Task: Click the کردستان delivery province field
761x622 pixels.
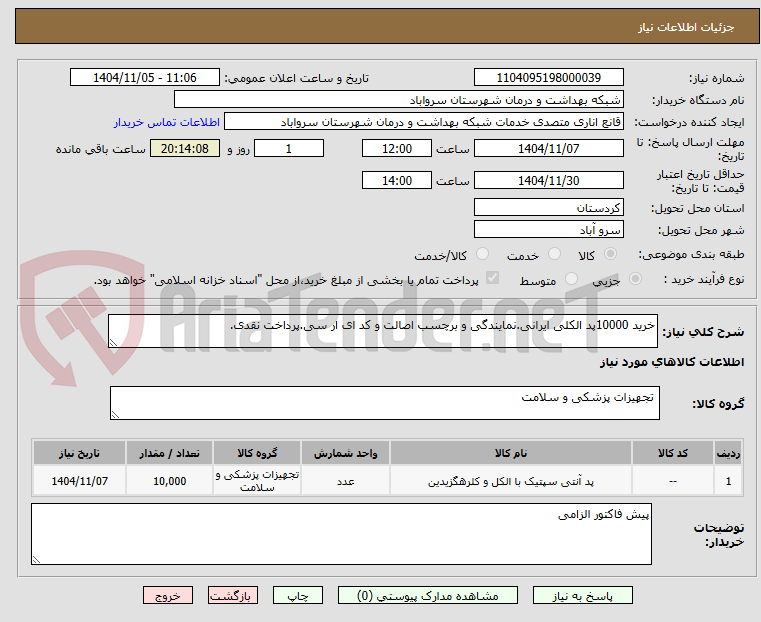Action: click(548, 208)
